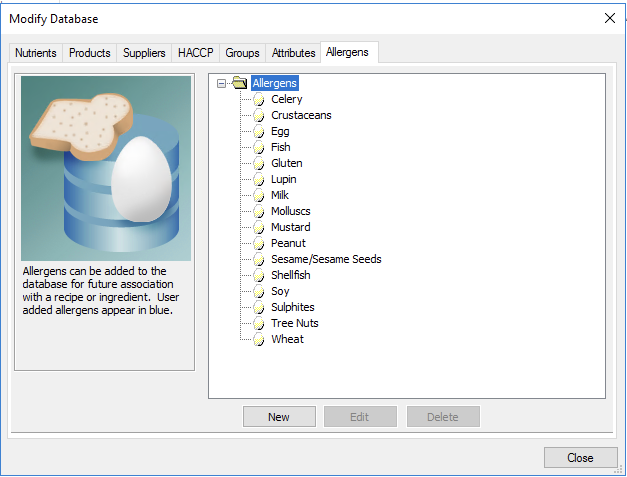The height and width of the screenshot is (477, 627).
Task: Select the Shellfish text label
Action: coord(291,275)
